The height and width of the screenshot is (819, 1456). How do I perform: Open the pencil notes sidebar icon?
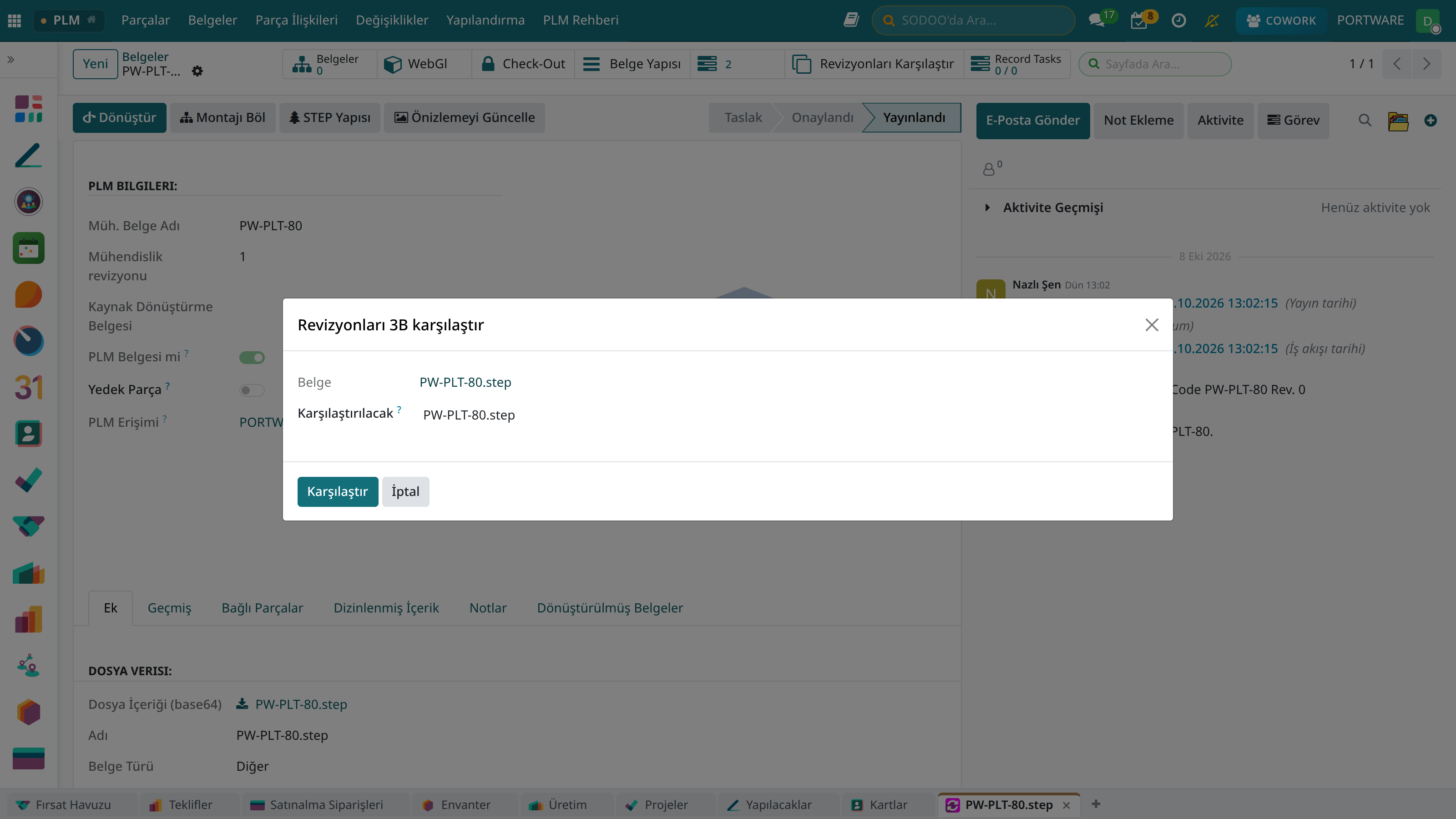(28, 155)
